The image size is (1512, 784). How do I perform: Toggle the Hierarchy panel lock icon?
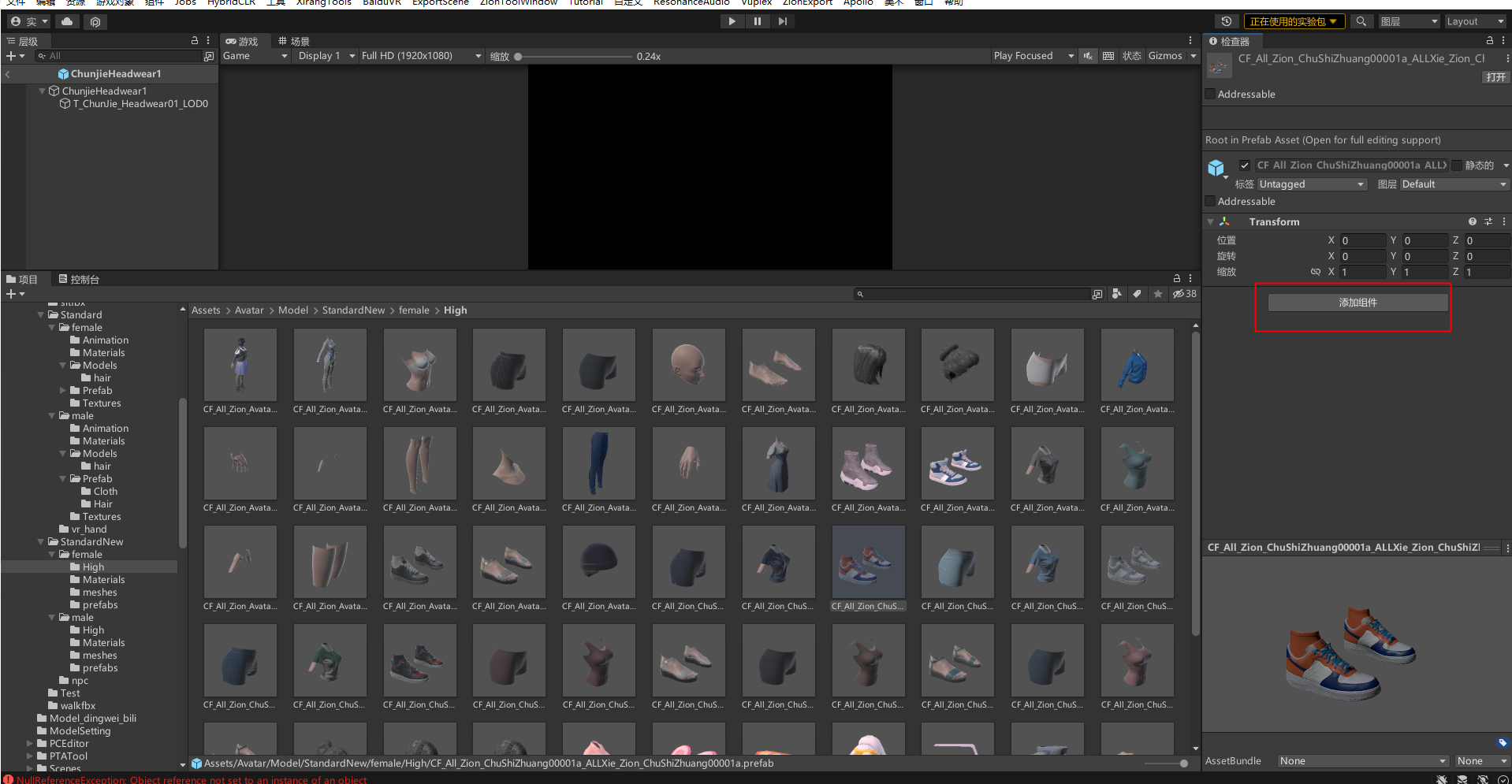tap(195, 40)
